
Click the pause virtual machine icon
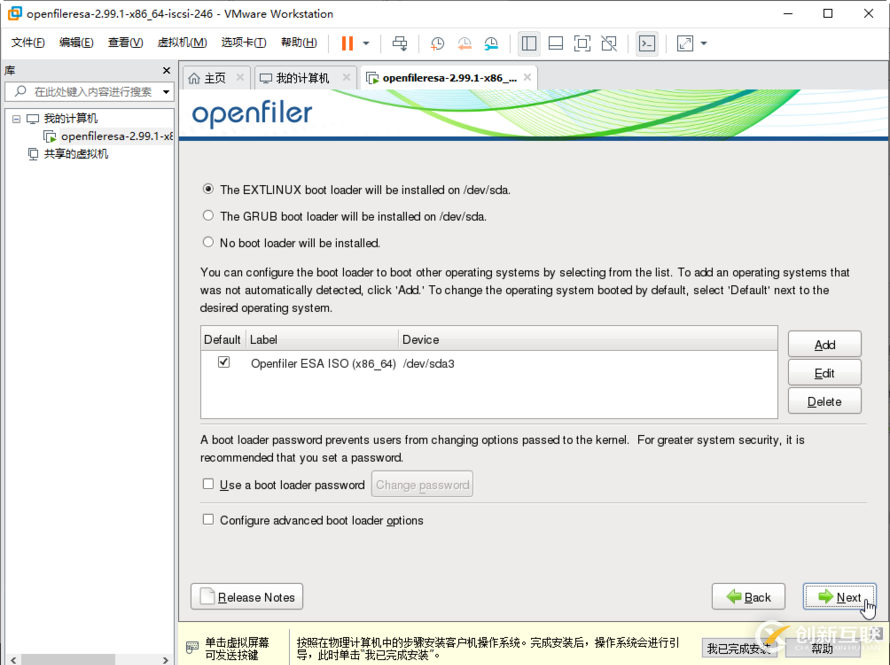click(347, 43)
